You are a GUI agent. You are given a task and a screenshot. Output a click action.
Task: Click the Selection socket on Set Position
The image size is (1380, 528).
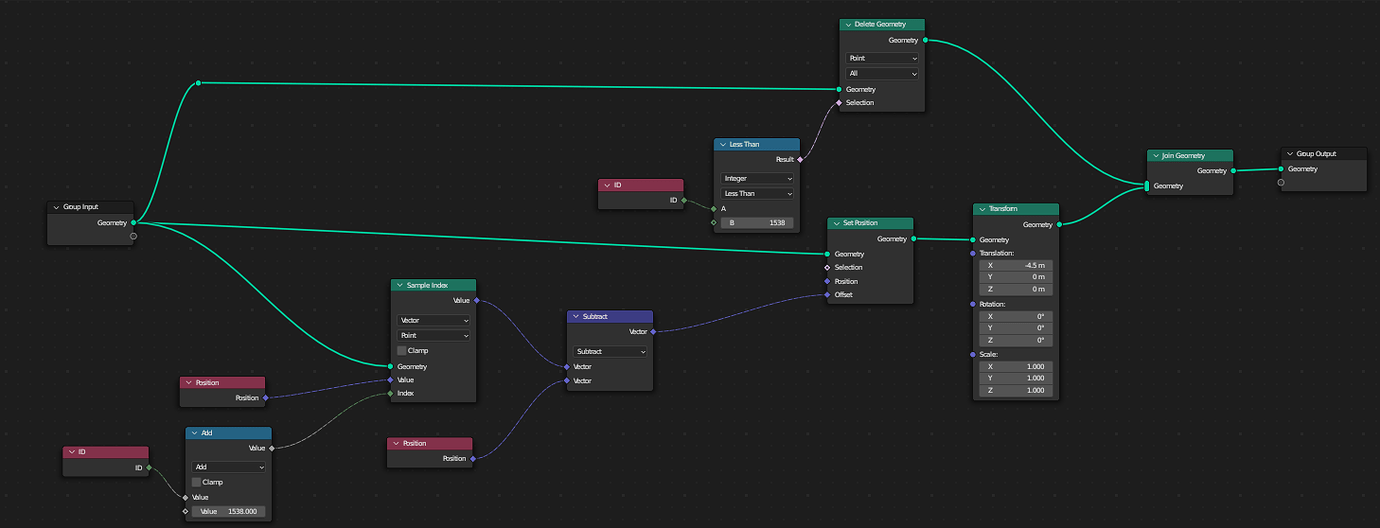pyautogui.click(x=827, y=267)
